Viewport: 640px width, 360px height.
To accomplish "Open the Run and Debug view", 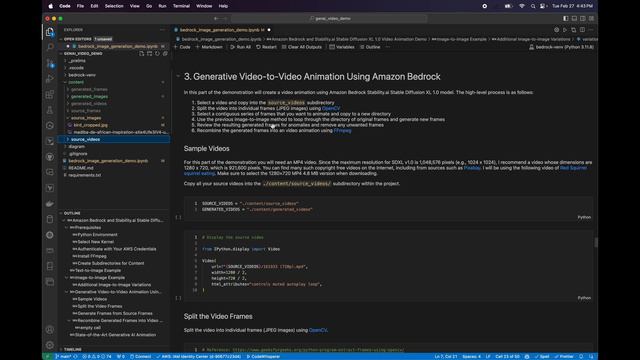I will [x=50, y=79].
